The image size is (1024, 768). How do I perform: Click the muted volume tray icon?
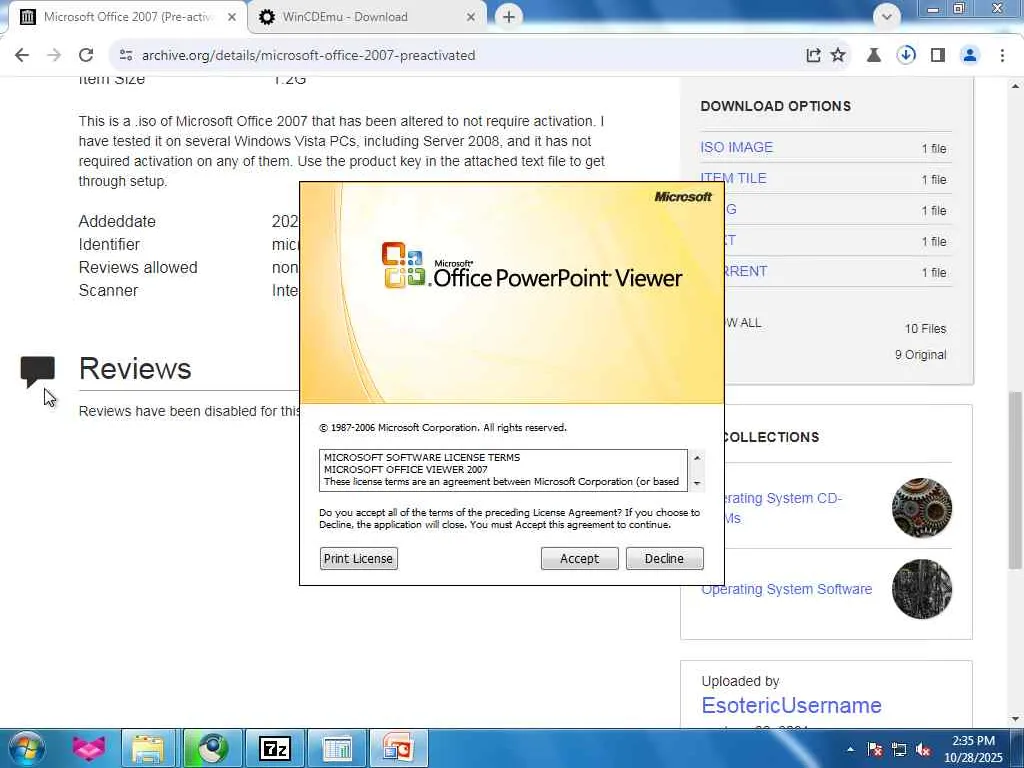point(923,750)
